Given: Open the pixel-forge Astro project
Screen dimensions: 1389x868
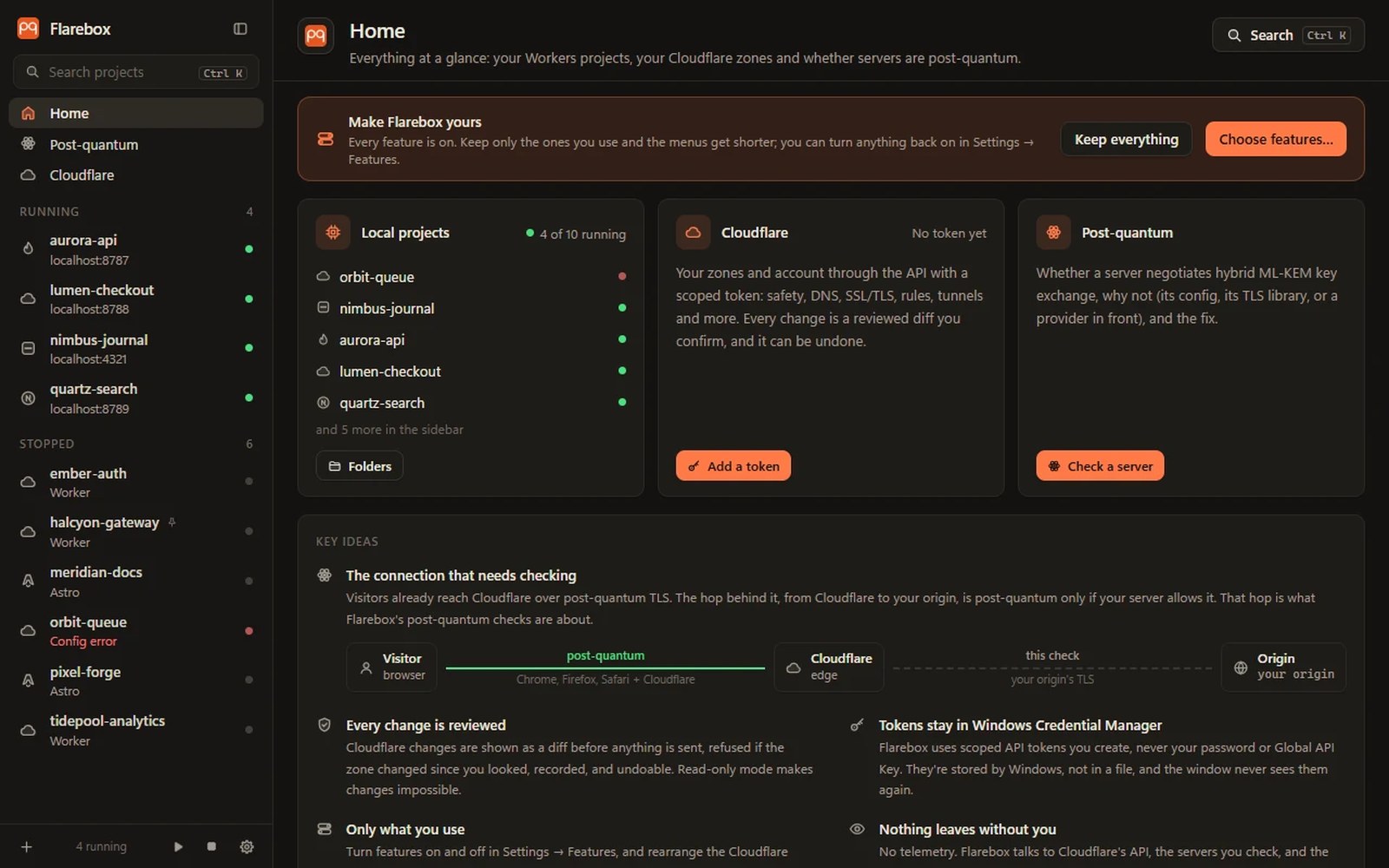Looking at the screenshot, I should pyautogui.click(x=136, y=681).
